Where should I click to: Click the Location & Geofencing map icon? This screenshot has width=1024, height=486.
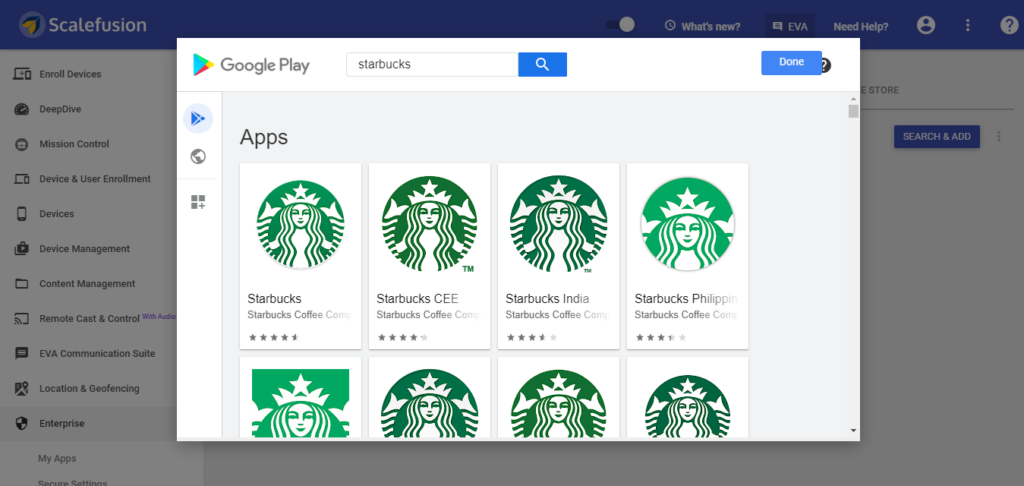[x=22, y=389]
